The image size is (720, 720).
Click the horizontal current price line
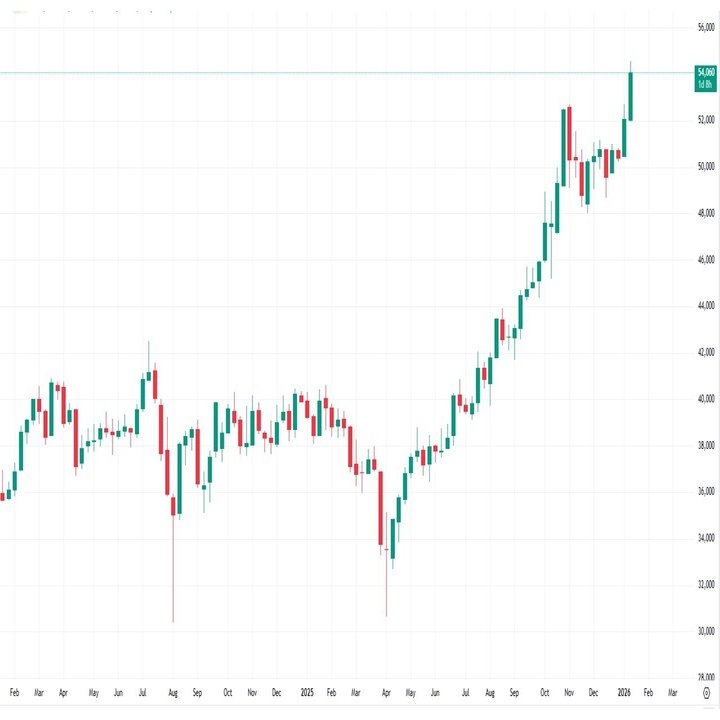[x=300, y=72]
